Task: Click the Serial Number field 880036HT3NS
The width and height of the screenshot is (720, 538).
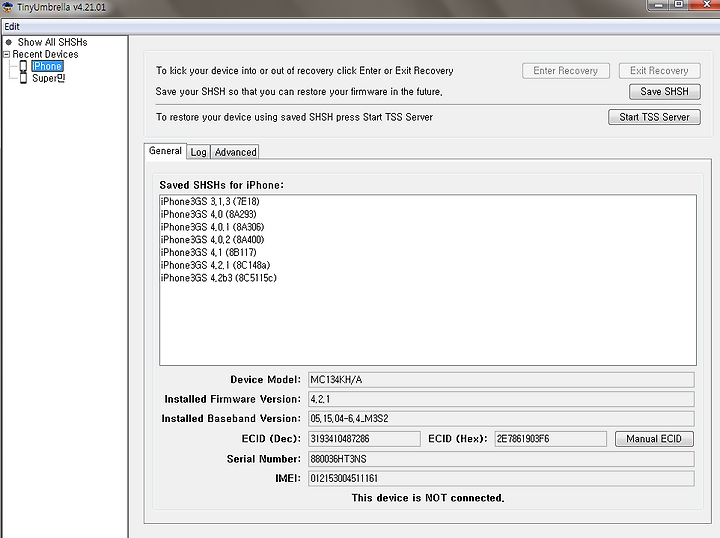Action: coord(501,459)
